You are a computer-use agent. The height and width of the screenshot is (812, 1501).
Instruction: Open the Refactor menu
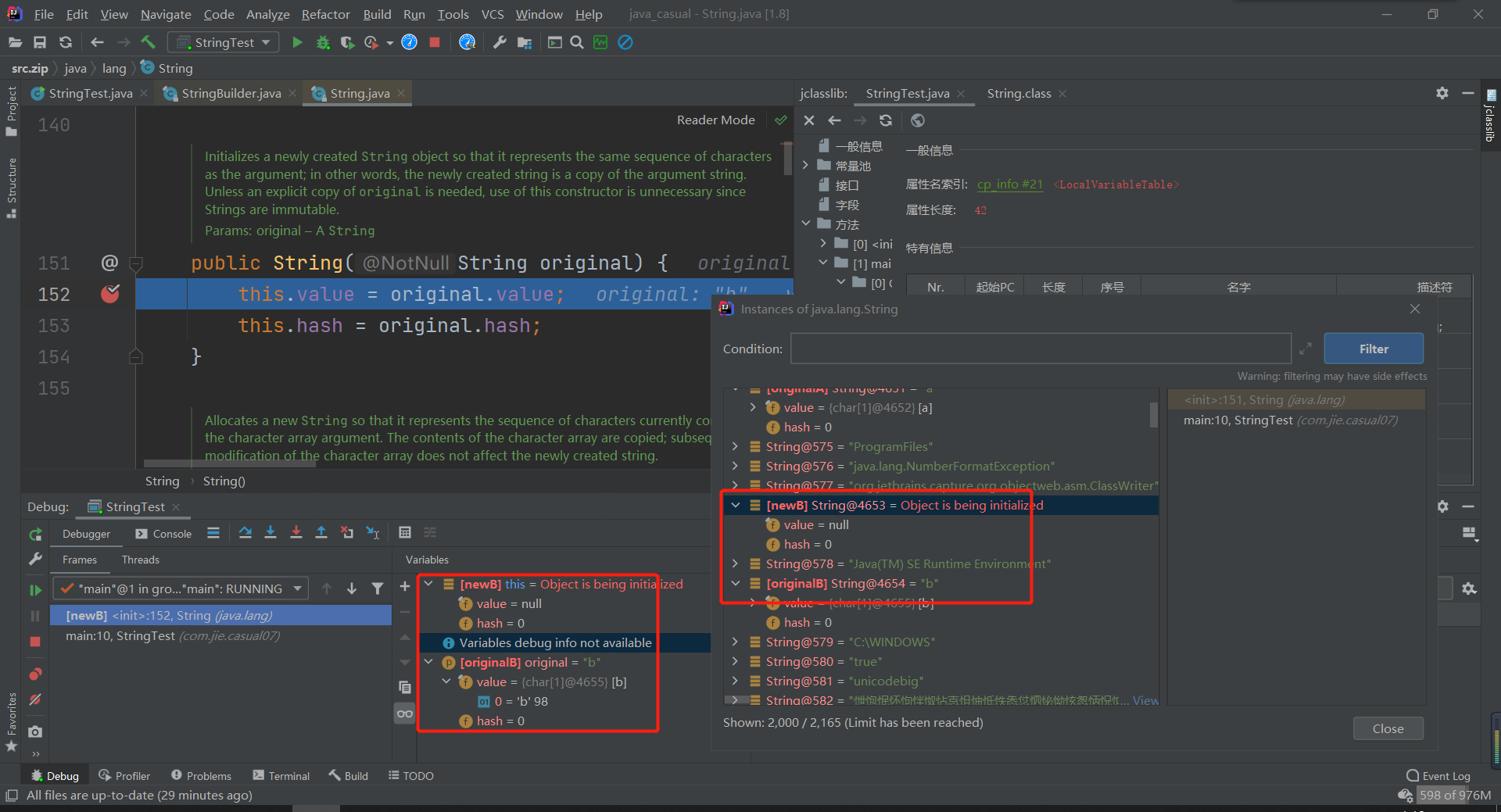click(325, 14)
